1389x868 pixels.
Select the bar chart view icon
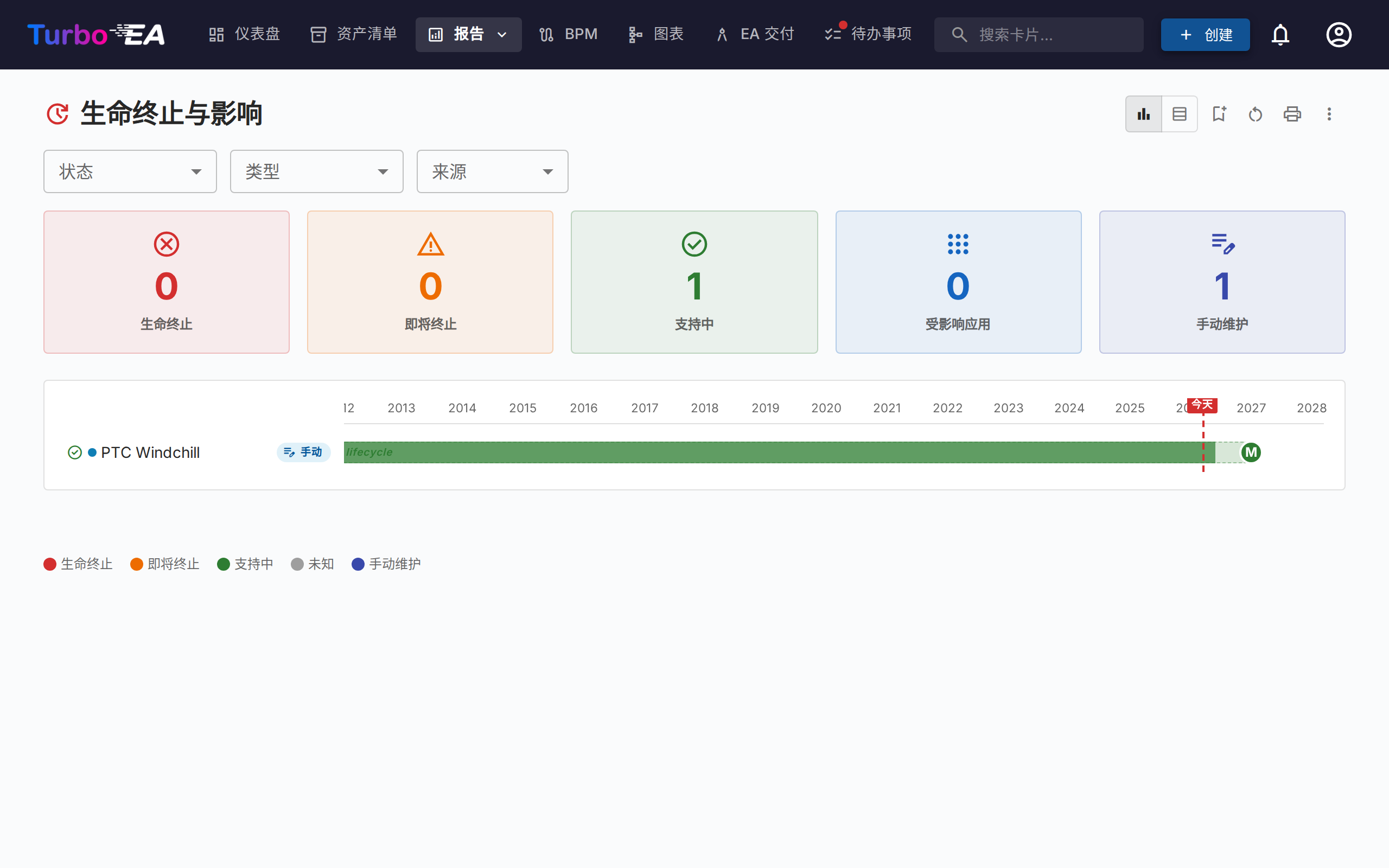coord(1143,114)
